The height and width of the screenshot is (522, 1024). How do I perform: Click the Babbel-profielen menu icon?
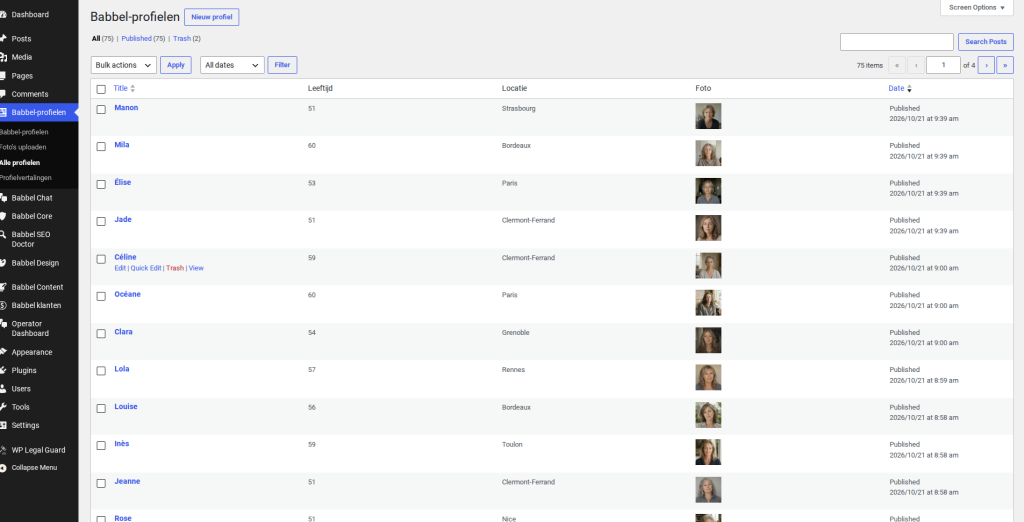[3, 112]
